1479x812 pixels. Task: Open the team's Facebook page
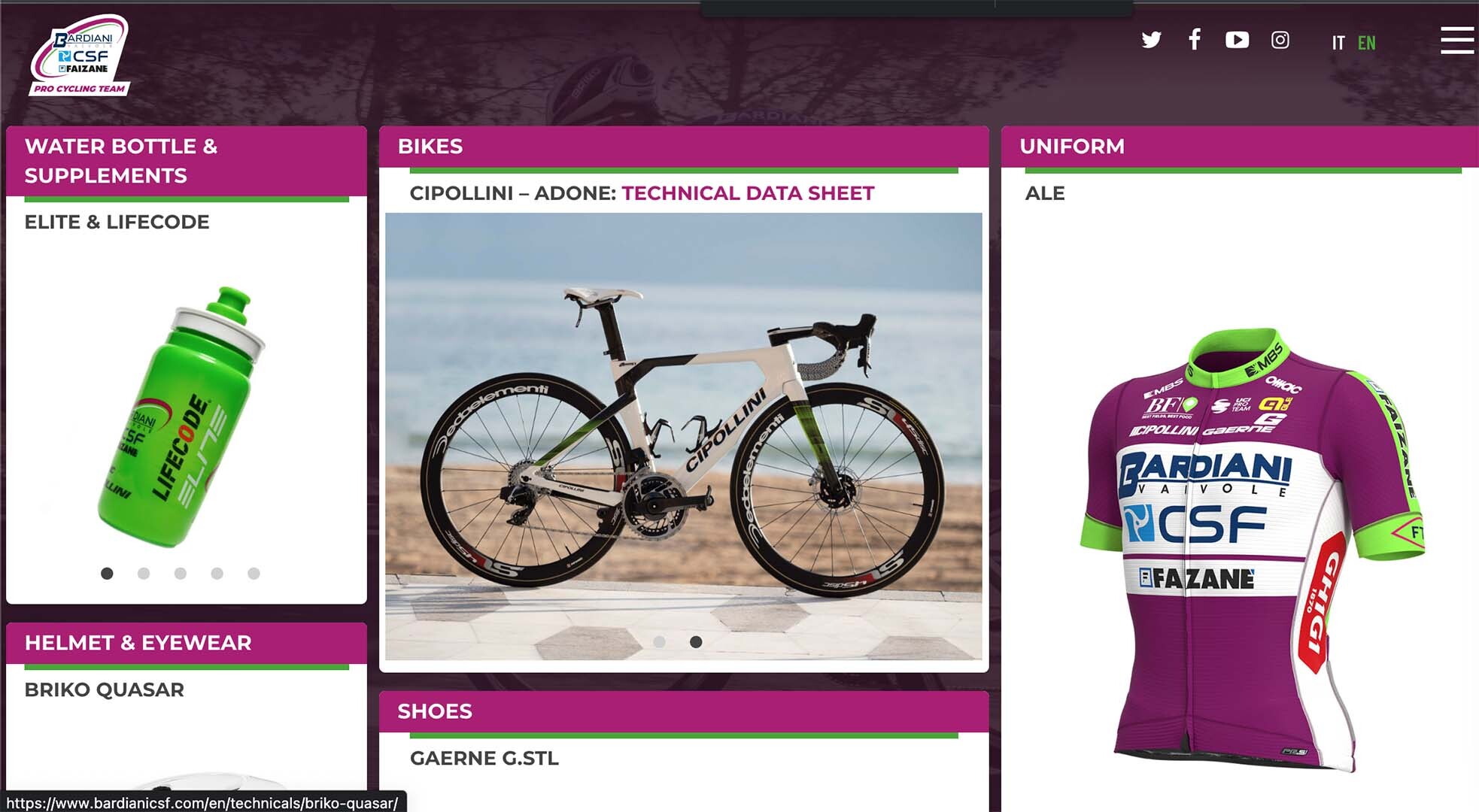1195,39
